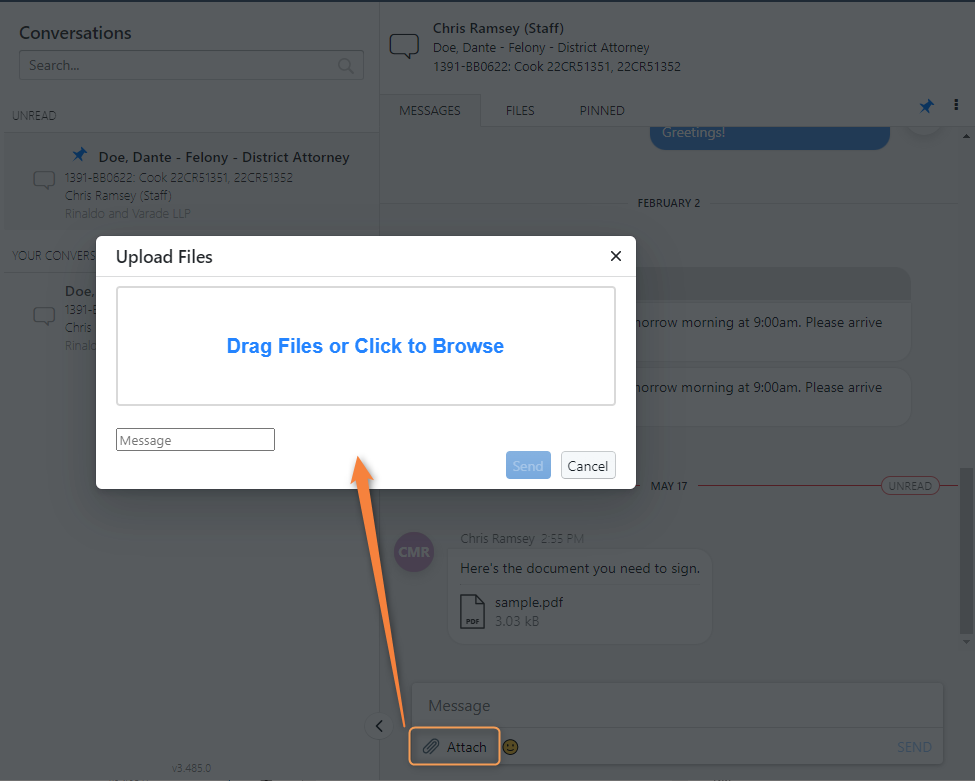Select the MESSAGES tab
The image size is (975, 781).
tap(430, 111)
